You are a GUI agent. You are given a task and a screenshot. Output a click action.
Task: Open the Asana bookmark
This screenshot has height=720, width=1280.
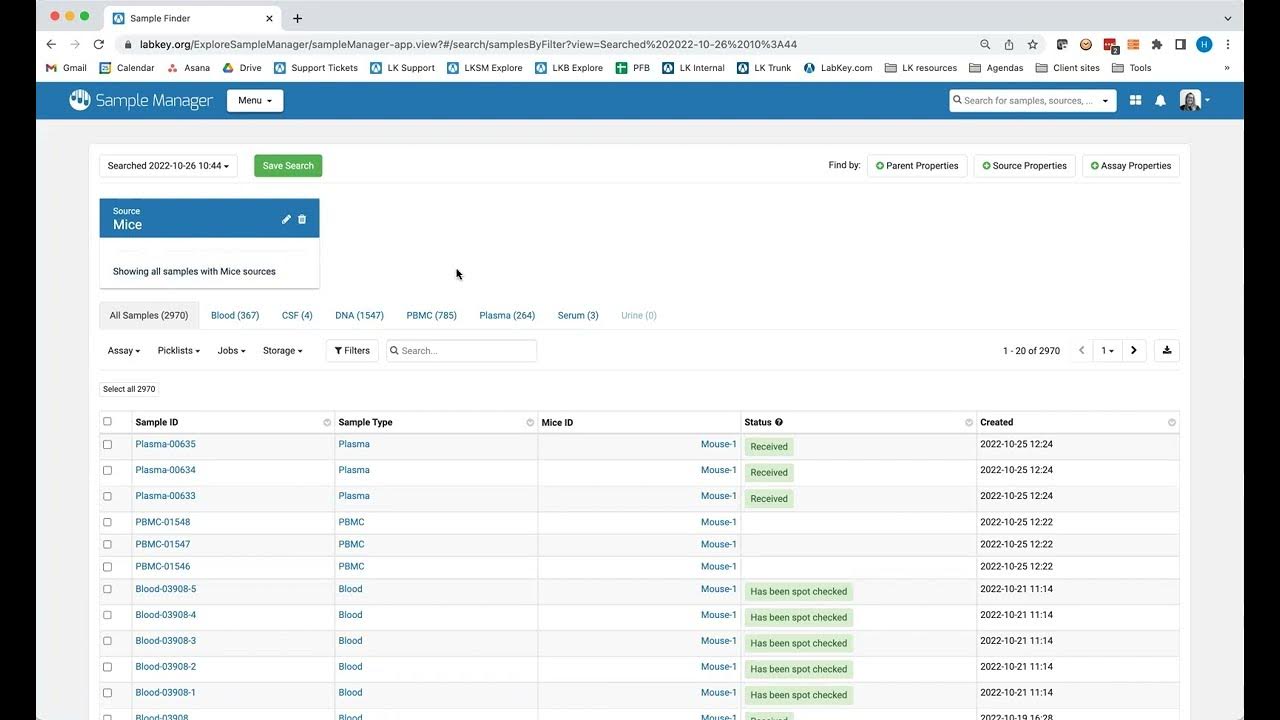[x=188, y=68]
